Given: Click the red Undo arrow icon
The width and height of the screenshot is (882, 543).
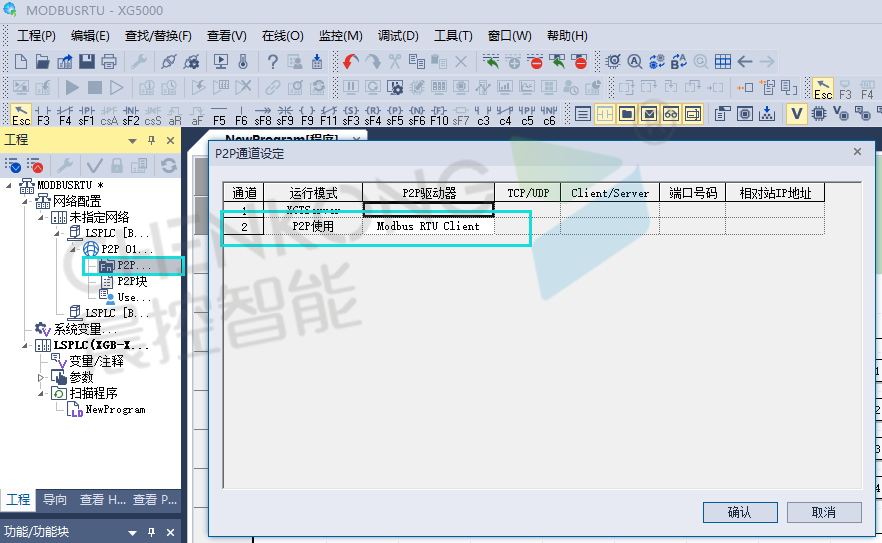Looking at the screenshot, I should tap(350, 62).
